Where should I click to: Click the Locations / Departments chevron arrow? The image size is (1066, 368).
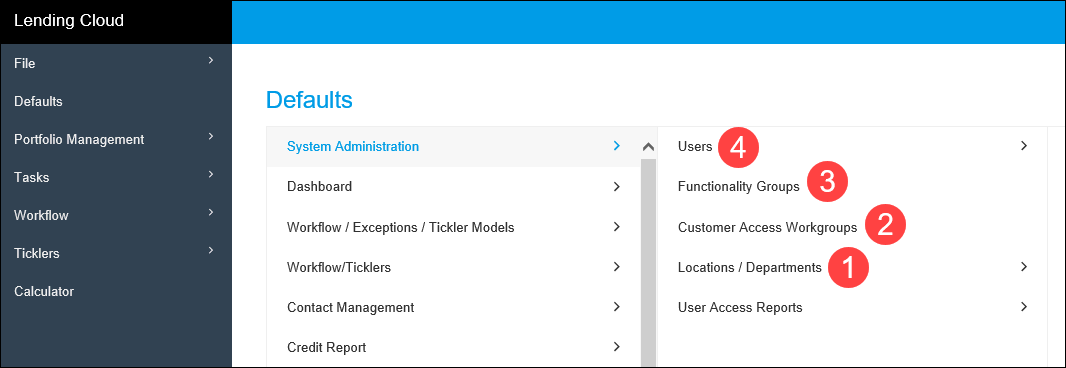(1025, 267)
